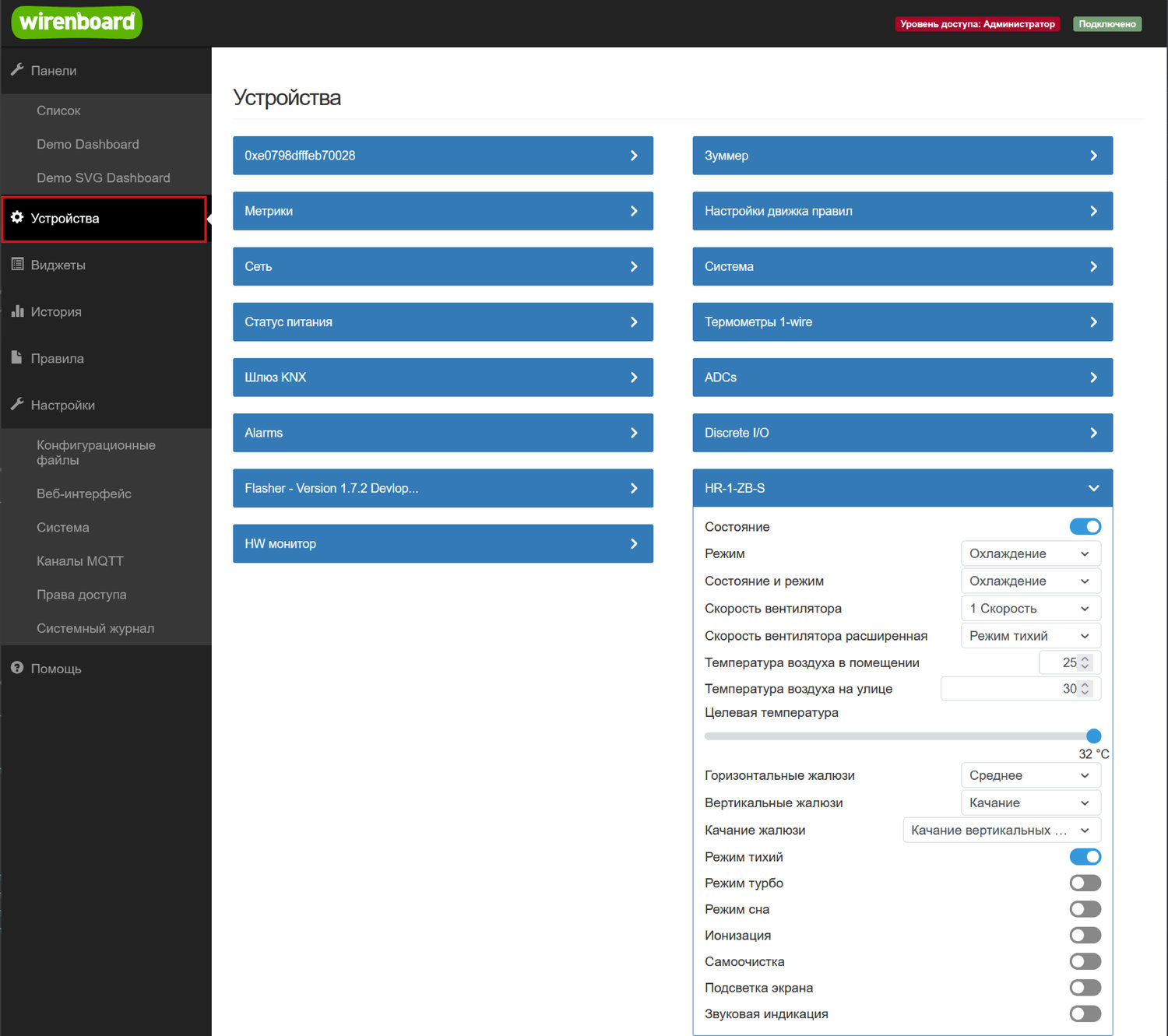Image resolution: width=1168 pixels, height=1036 pixels.
Task: Open Каналы MQTT settings page
Action: [x=80, y=561]
